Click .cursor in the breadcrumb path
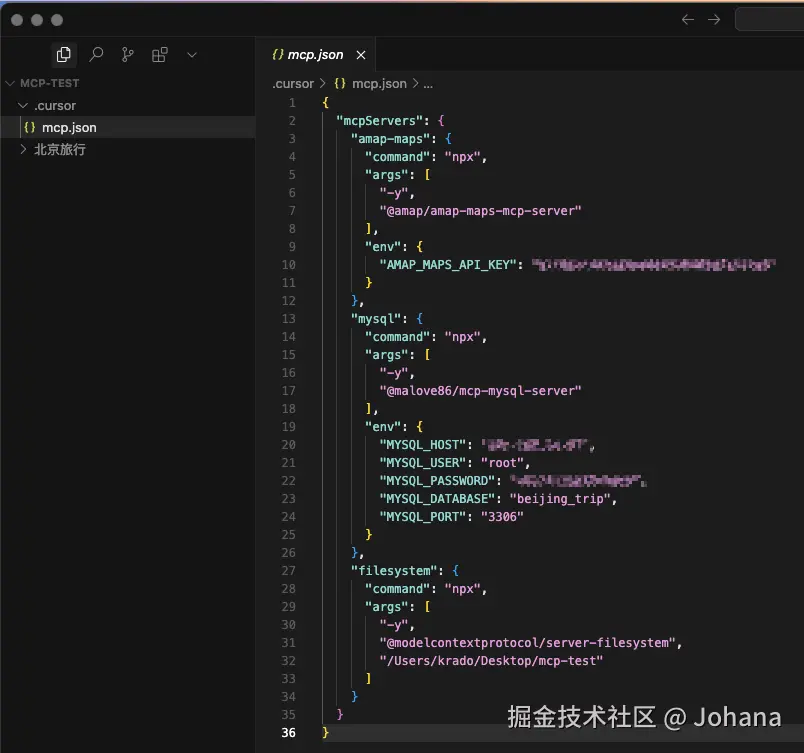Image resolution: width=804 pixels, height=753 pixels. pyautogui.click(x=294, y=83)
